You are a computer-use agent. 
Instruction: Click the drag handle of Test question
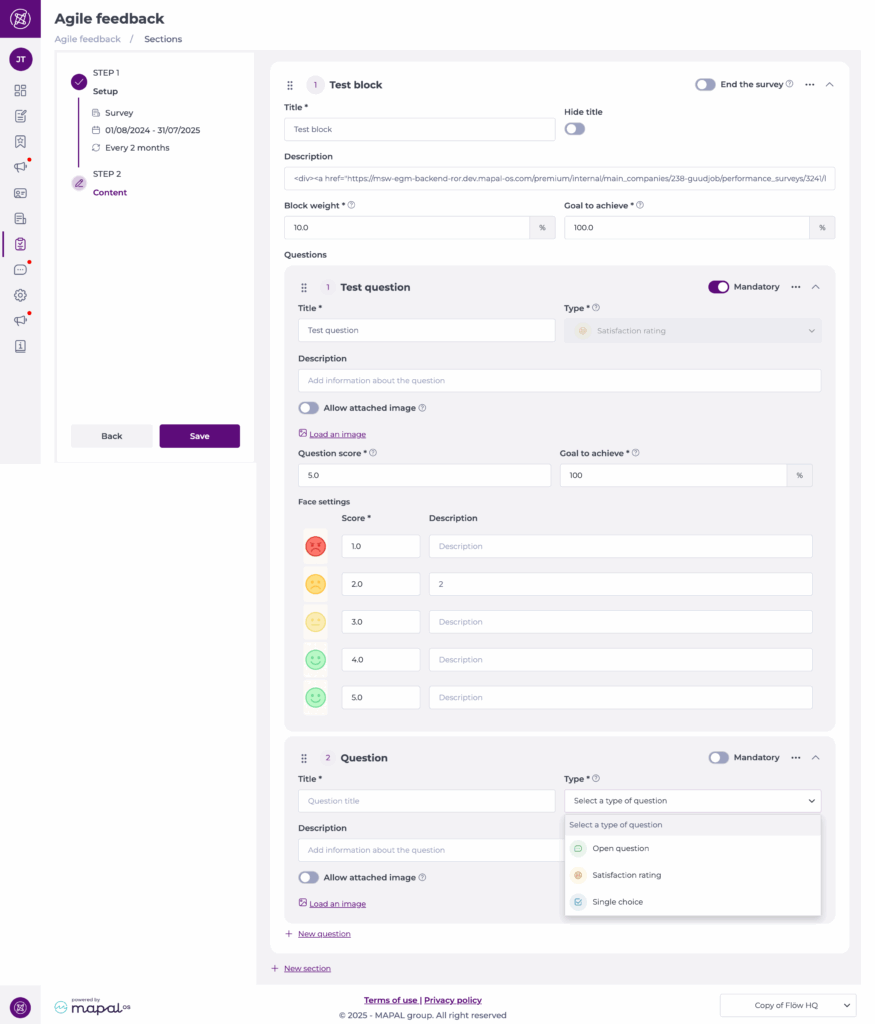(304, 288)
